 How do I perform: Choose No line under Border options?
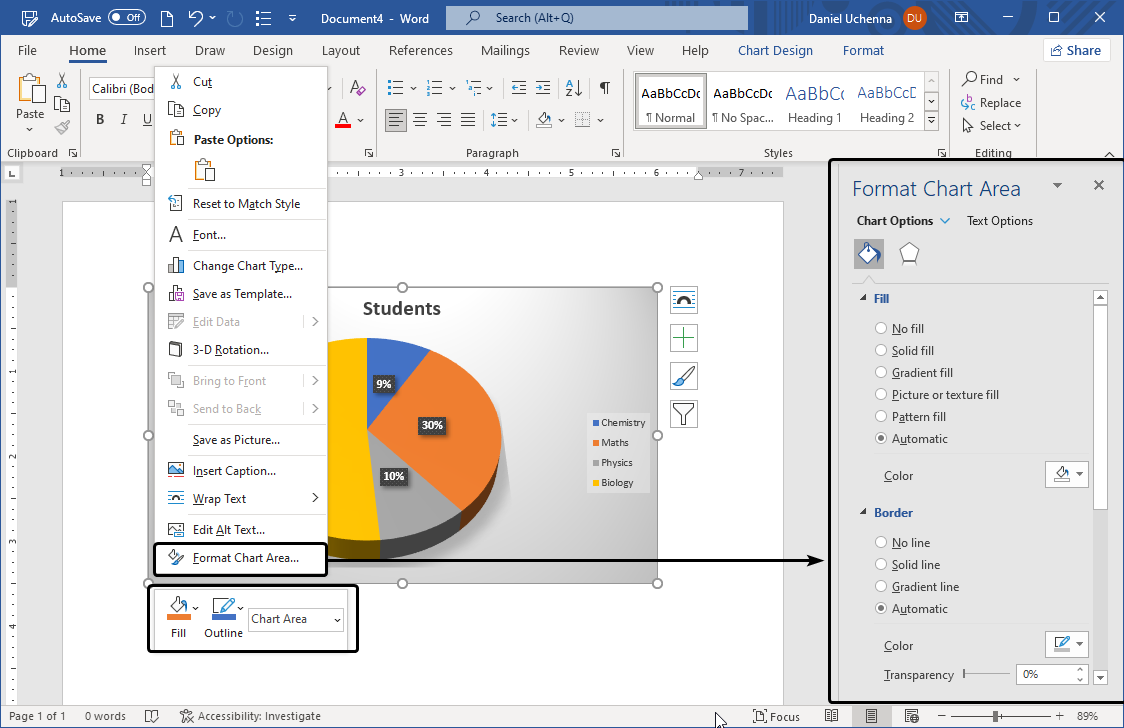881,542
